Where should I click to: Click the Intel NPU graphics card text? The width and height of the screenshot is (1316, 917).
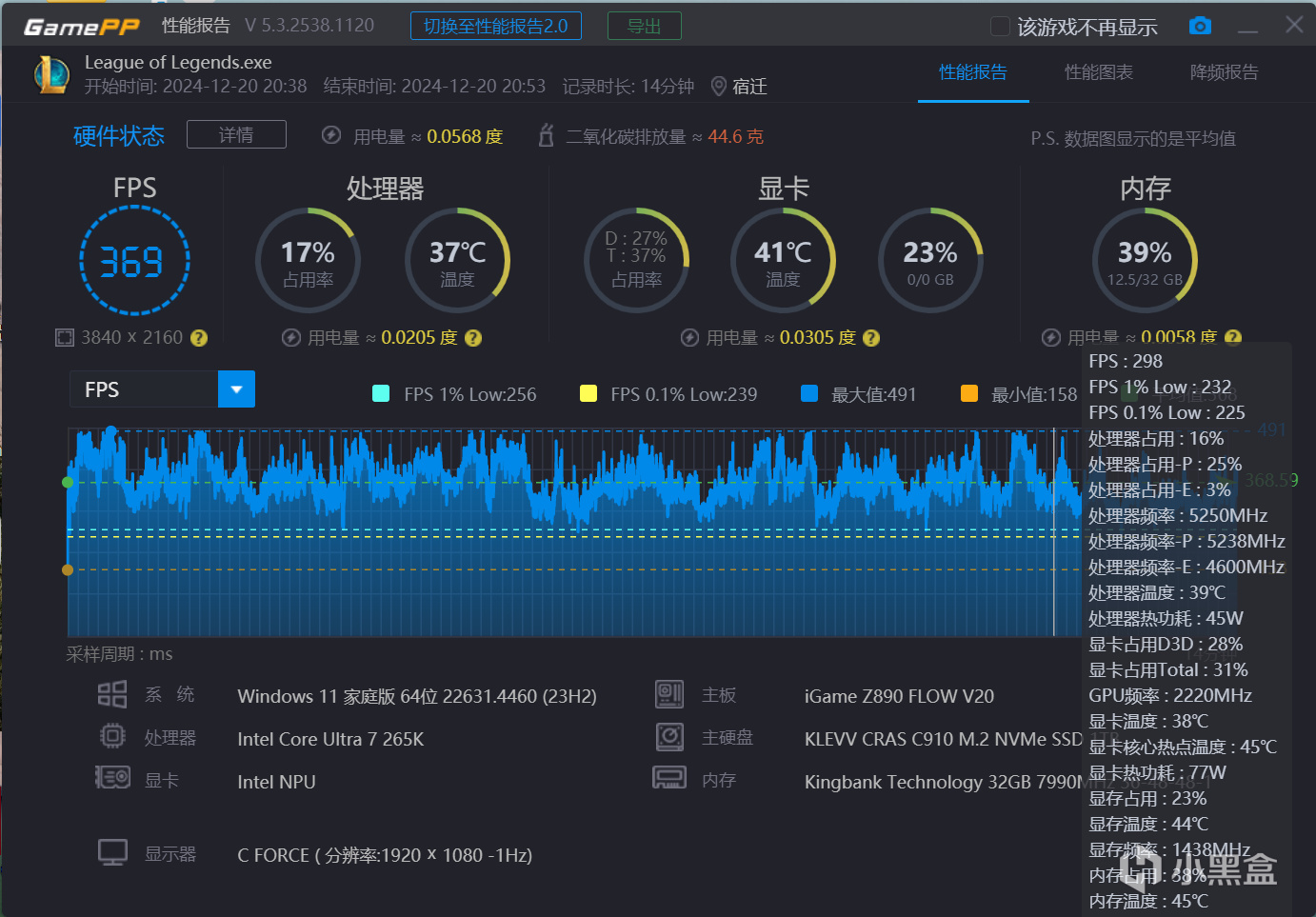tap(276, 782)
